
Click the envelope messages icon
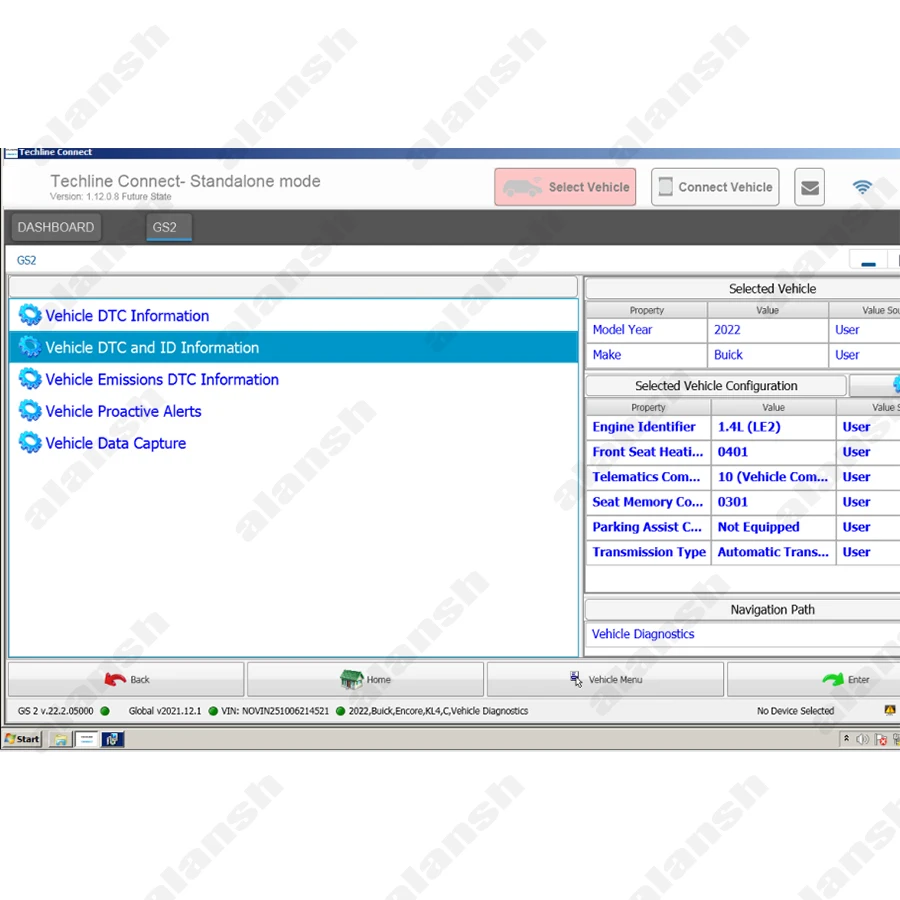tap(810, 187)
